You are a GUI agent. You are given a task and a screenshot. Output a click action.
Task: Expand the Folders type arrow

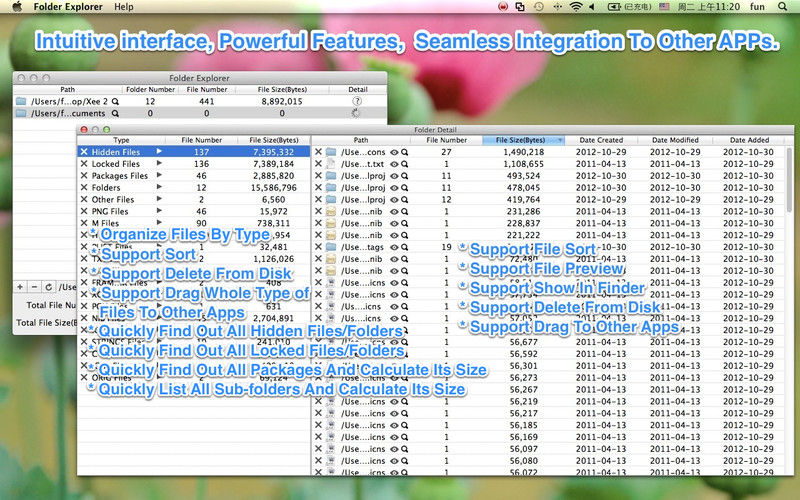159,187
